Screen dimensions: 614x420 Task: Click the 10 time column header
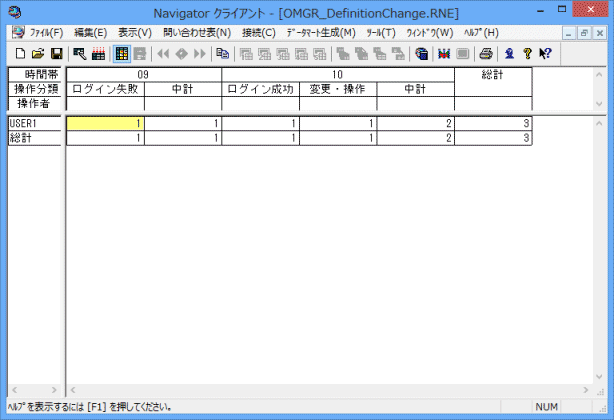pos(338,75)
